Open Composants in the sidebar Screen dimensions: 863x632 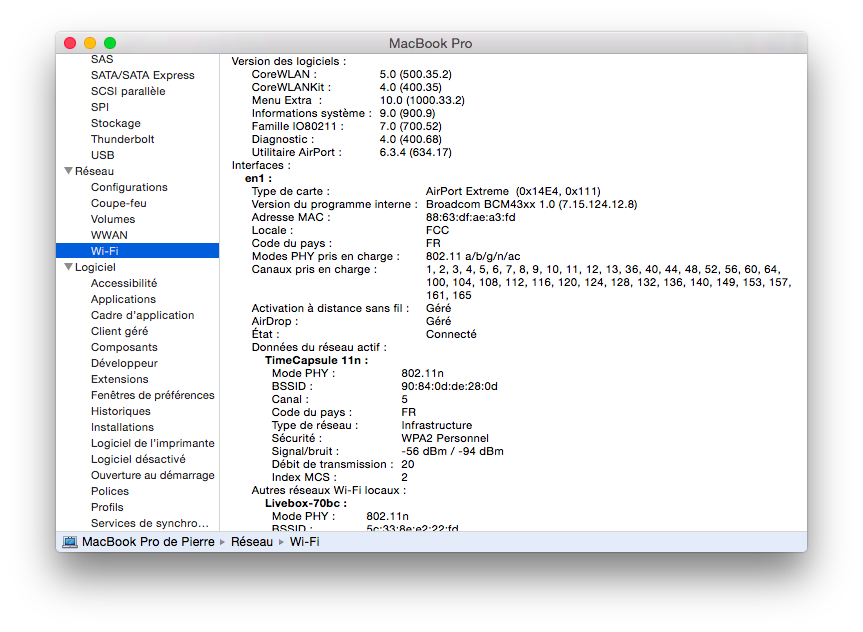(x=124, y=347)
